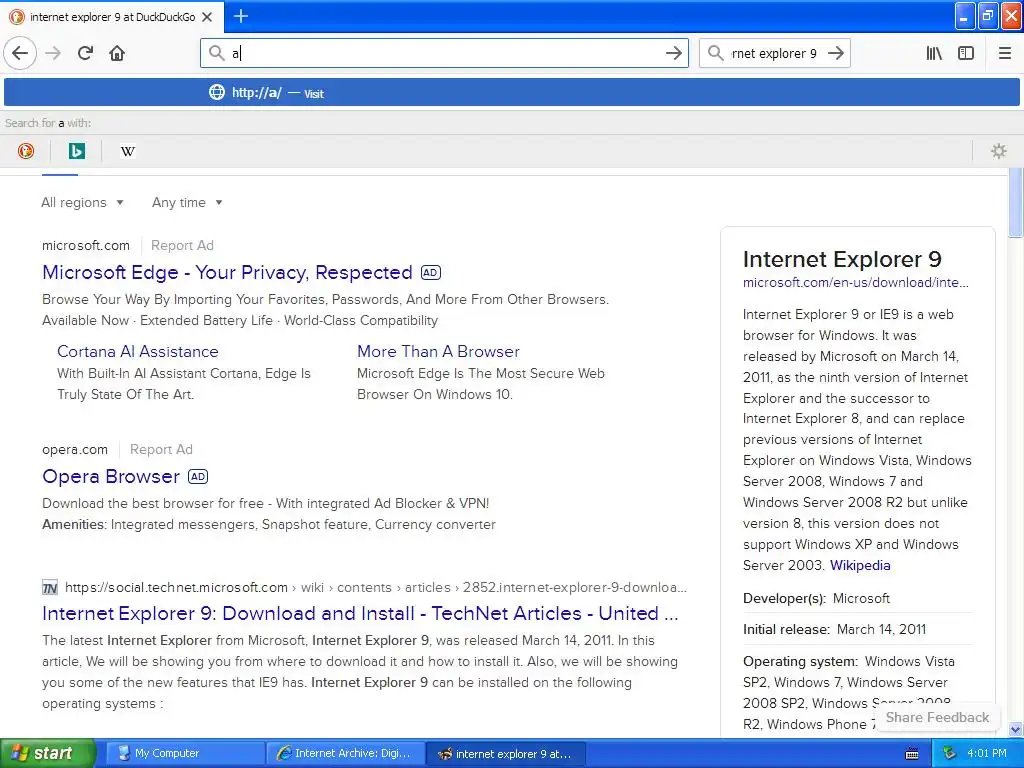Image resolution: width=1024 pixels, height=768 pixels.
Task: Click the search box containing 'rnet explorer 9'
Action: click(x=774, y=53)
